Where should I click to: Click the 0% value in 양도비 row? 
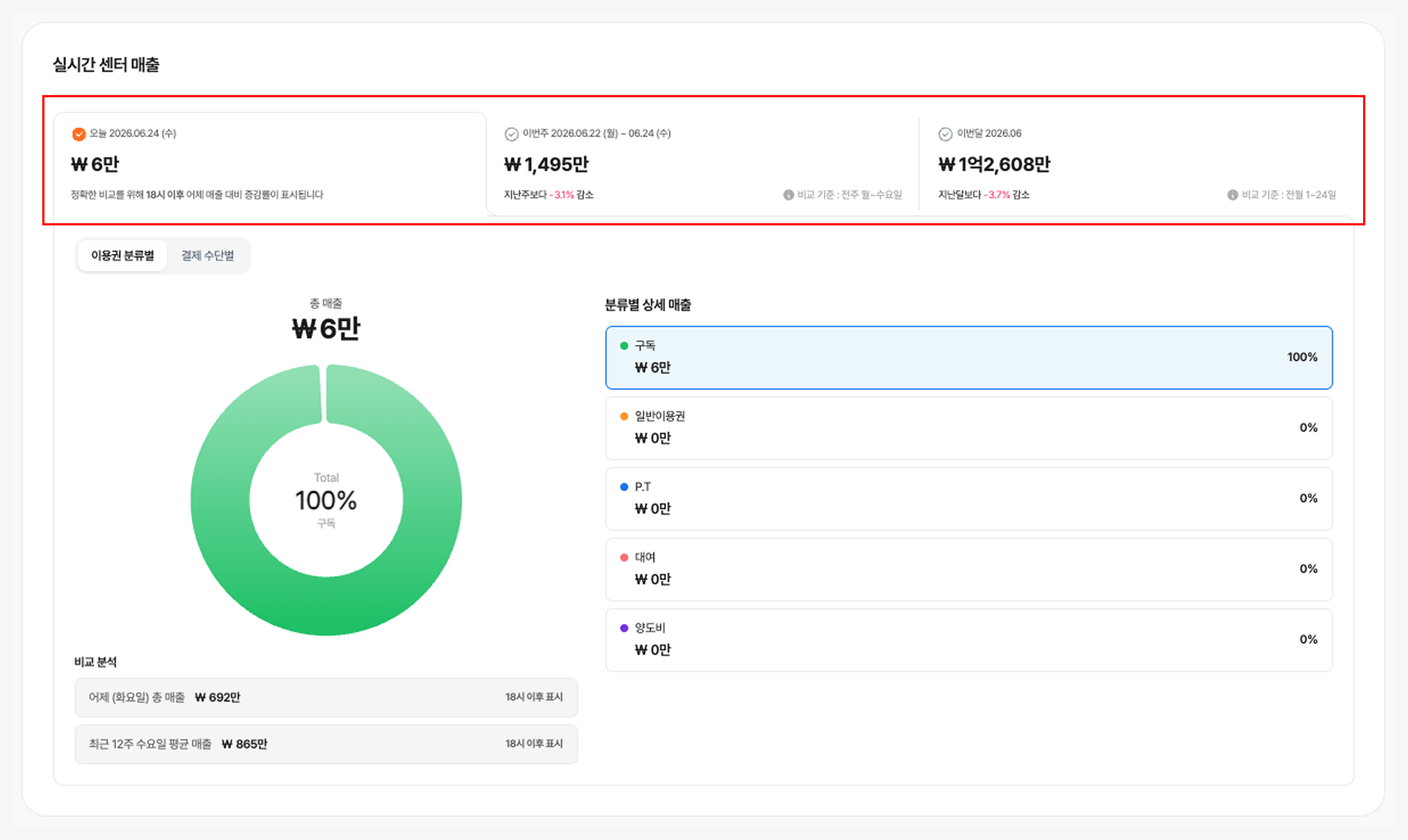pos(1308,640)
